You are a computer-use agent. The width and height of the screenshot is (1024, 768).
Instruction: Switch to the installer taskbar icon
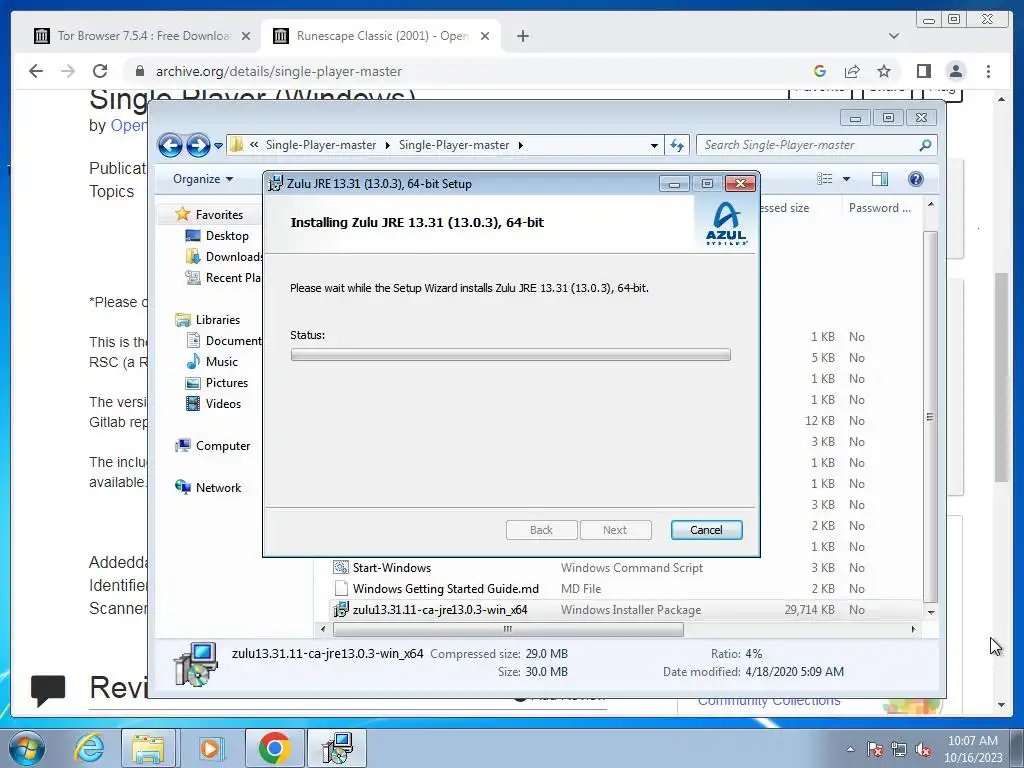337,748
